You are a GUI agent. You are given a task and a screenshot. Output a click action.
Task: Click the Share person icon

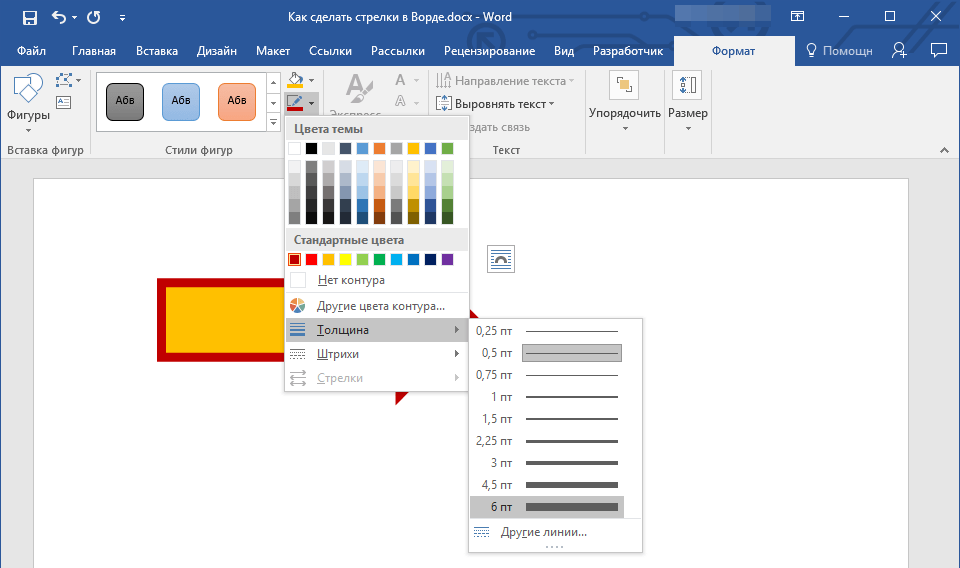pos(899,50)
